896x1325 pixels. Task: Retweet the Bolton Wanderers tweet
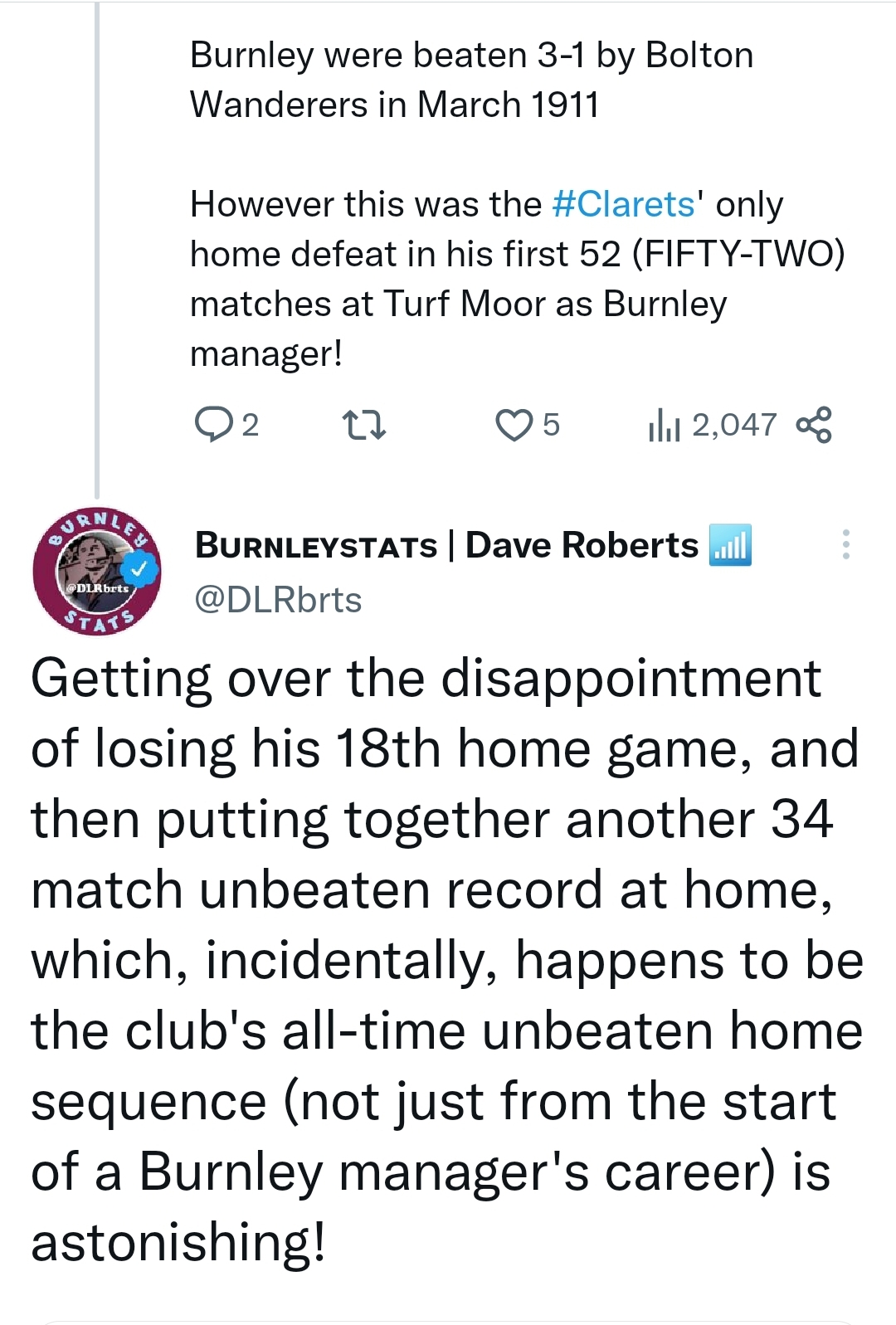point(364,425)
